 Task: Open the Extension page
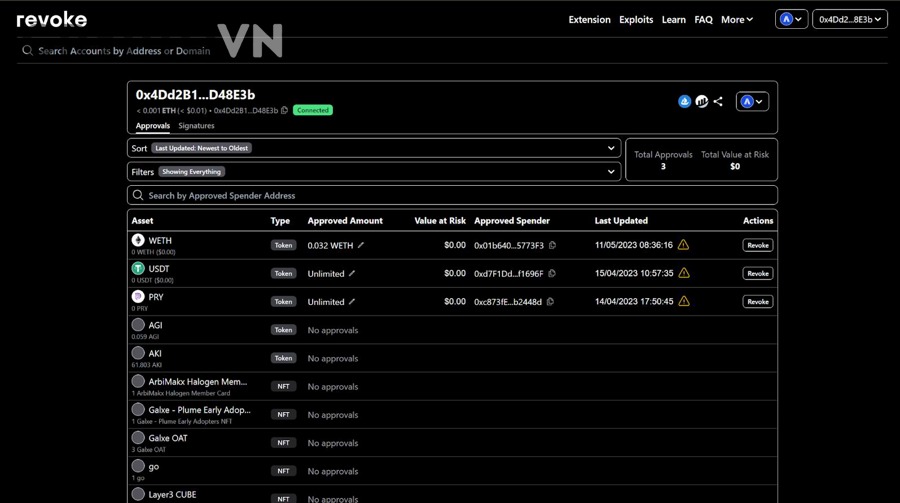coord(589,20)
